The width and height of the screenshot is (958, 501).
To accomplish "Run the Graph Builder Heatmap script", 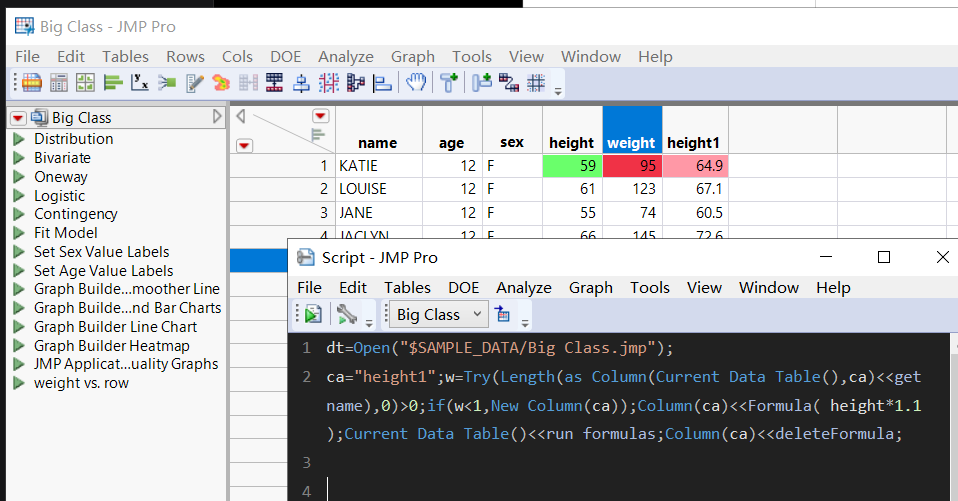I will click(19, 346).
